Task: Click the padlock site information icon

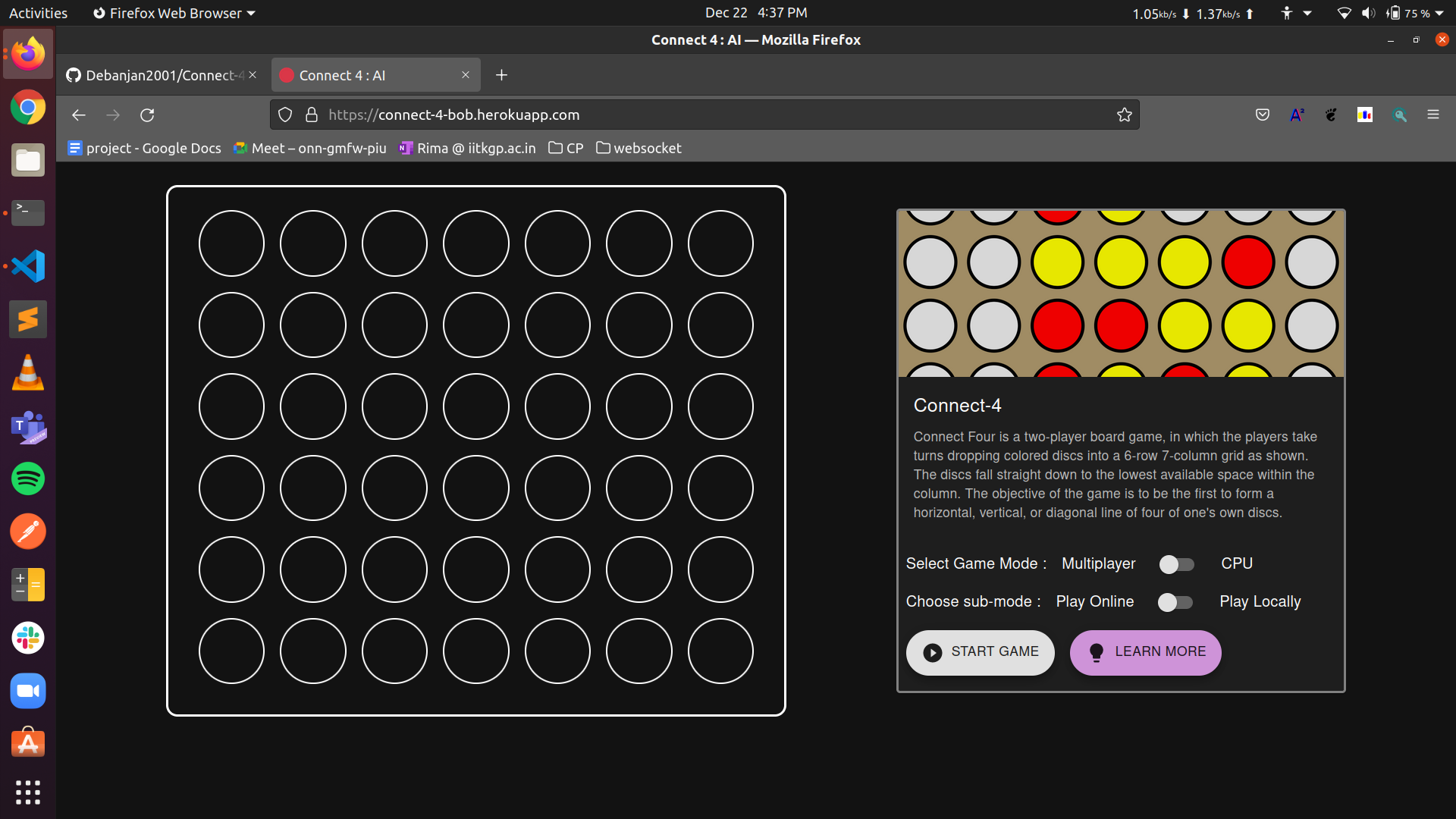Action: click(312, 115)
